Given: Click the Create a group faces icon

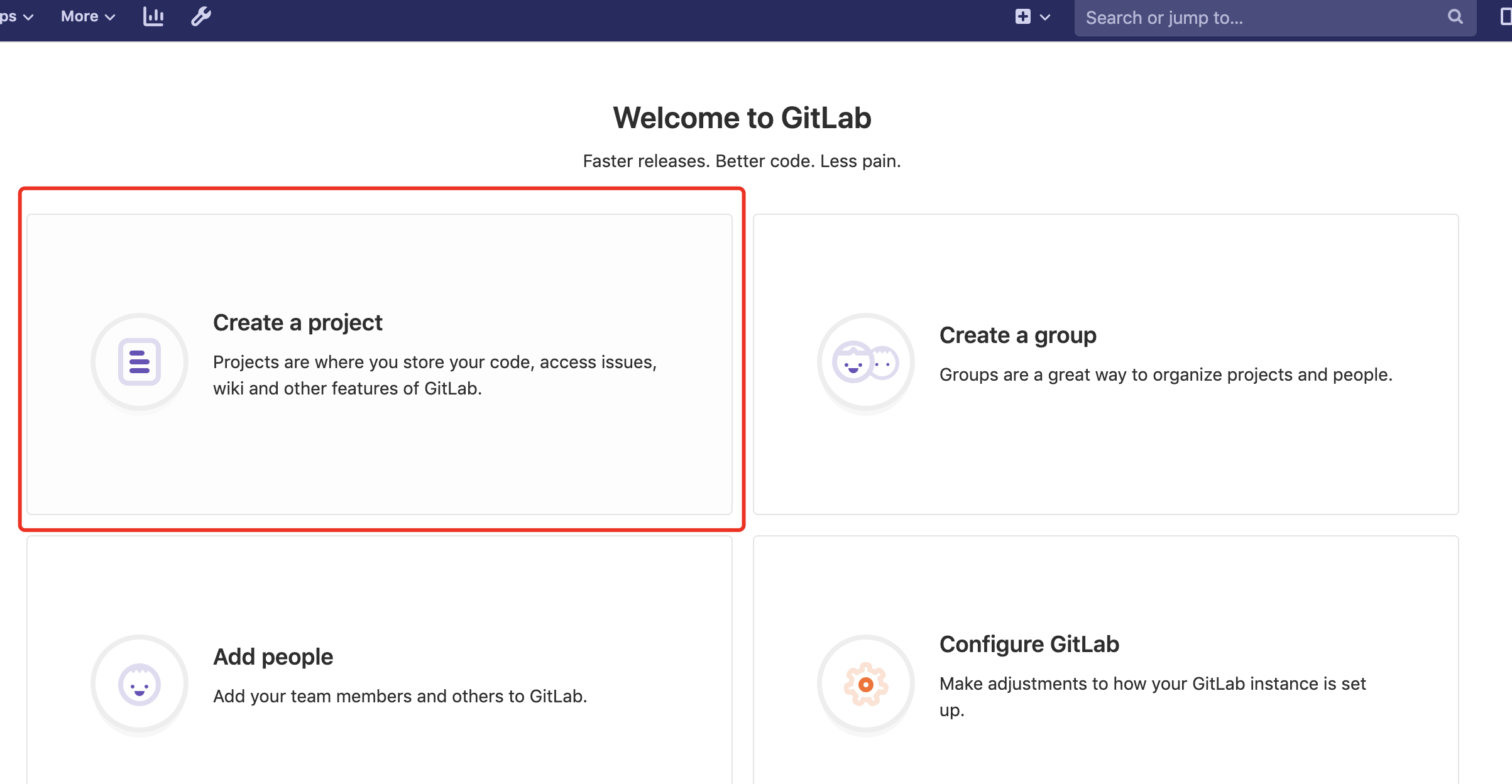Looking at the screenshot, I should pos(866,362).
